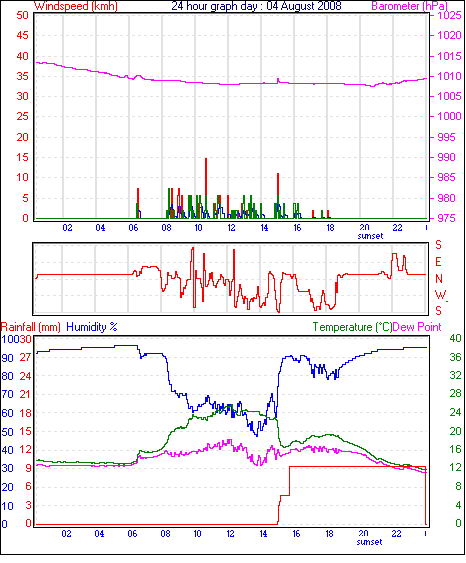Click the windspeed axis value 5
The height and width of the screenshot is (563, 466).
[25, 198]
